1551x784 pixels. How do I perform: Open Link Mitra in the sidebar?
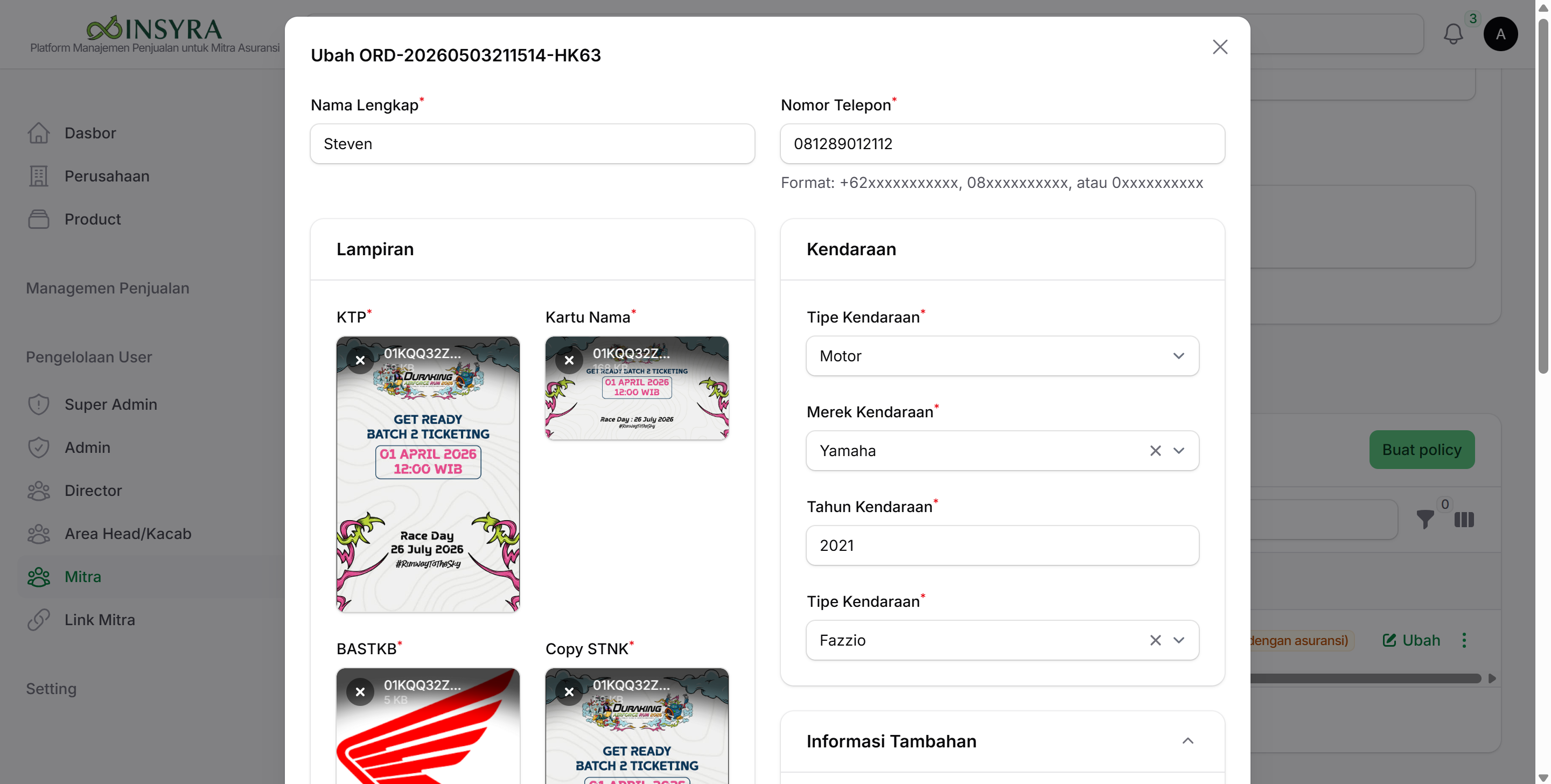pos(99,620)
